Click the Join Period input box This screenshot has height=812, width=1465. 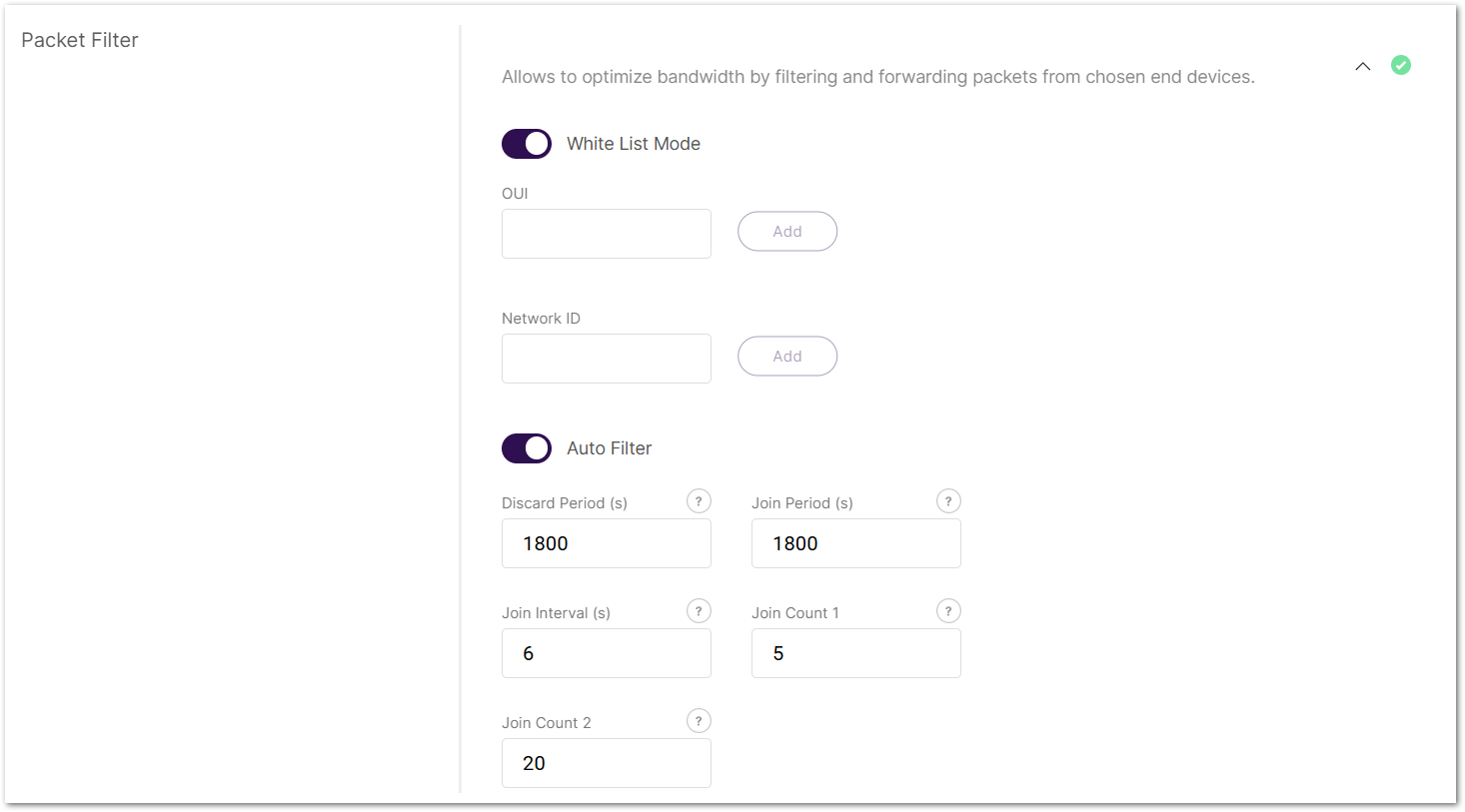pyautogui.click(x=856, y=543)
